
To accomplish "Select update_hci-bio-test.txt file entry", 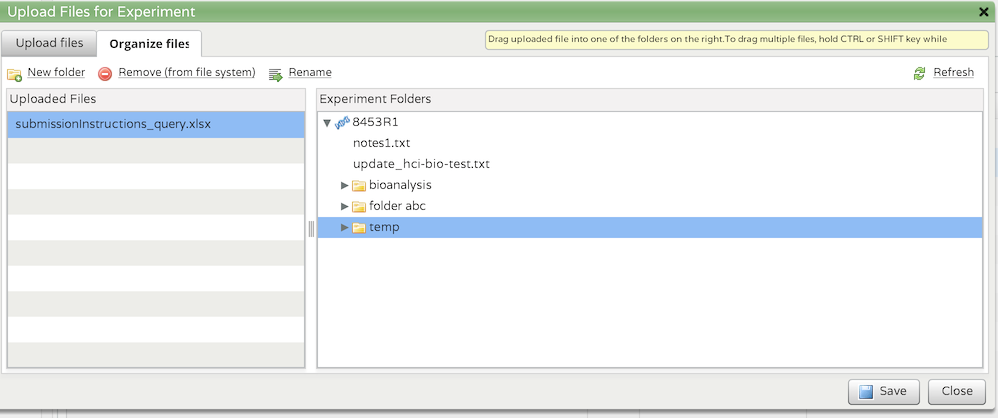I will (421, 164).
